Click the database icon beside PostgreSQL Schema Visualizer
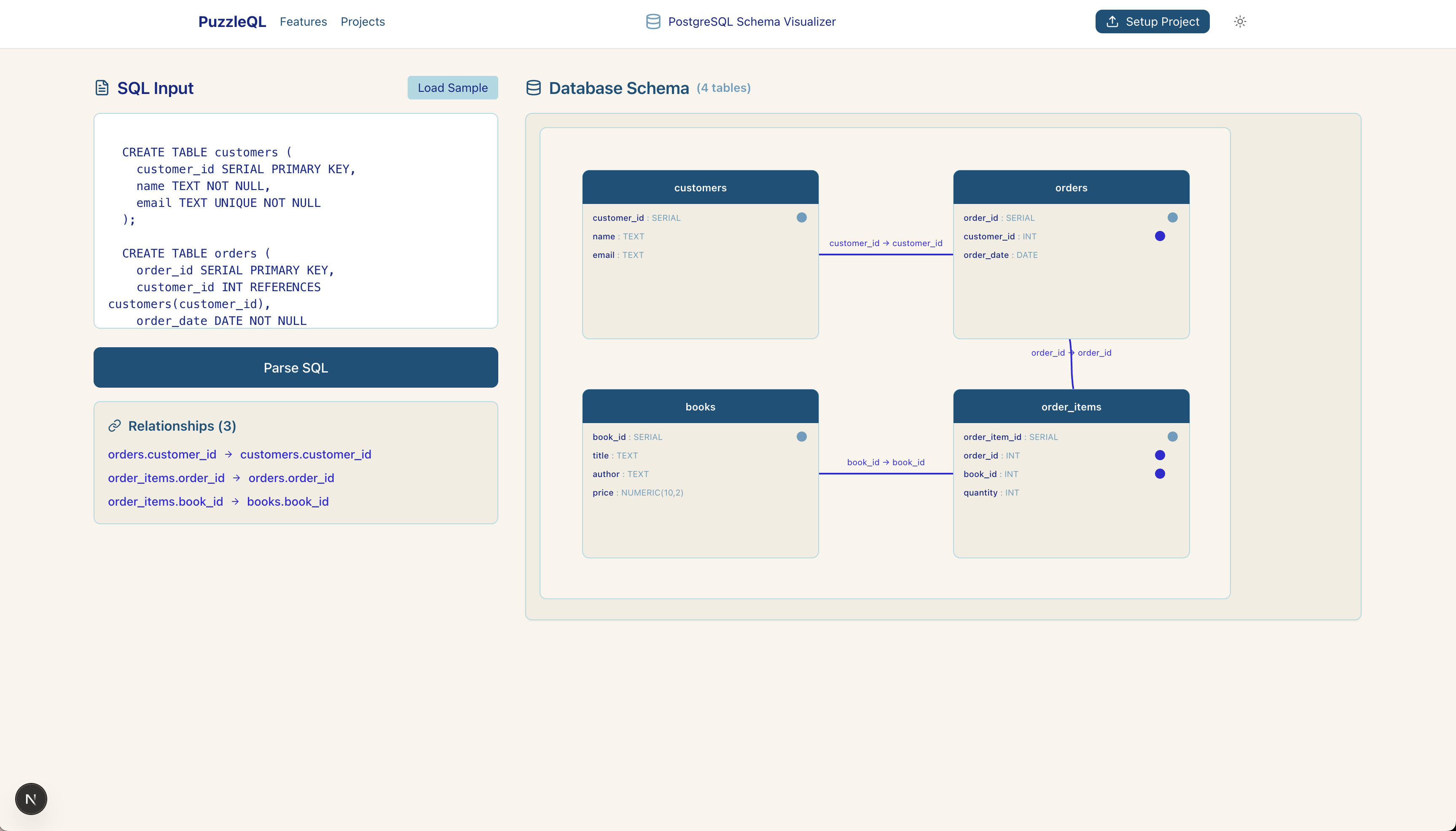1456x831 pixels. click(x=653, y=21)
